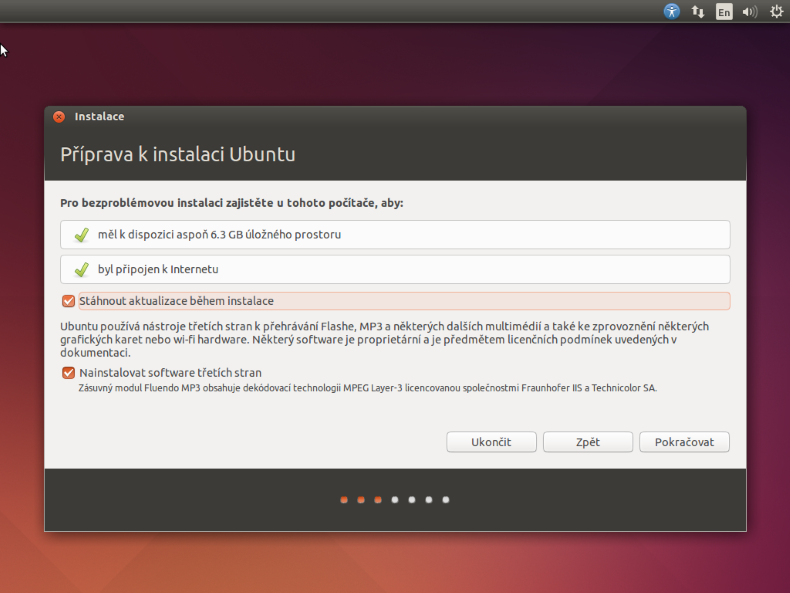Click the 'Instalace' window title
790x593 pixels.
point(99,116)
